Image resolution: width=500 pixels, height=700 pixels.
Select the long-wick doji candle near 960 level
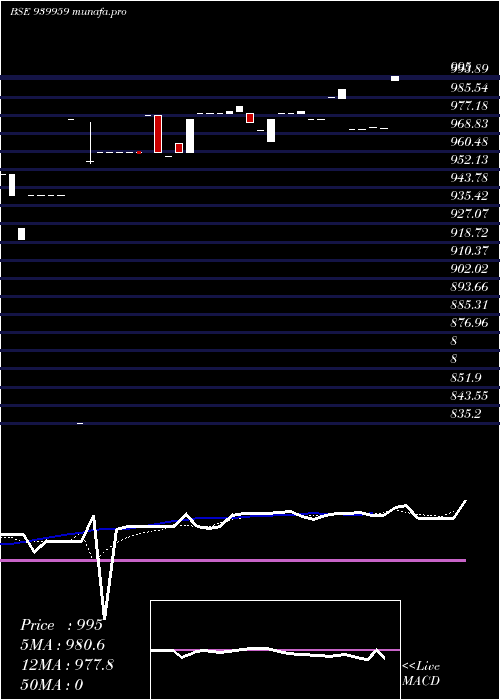coord(91,143)
